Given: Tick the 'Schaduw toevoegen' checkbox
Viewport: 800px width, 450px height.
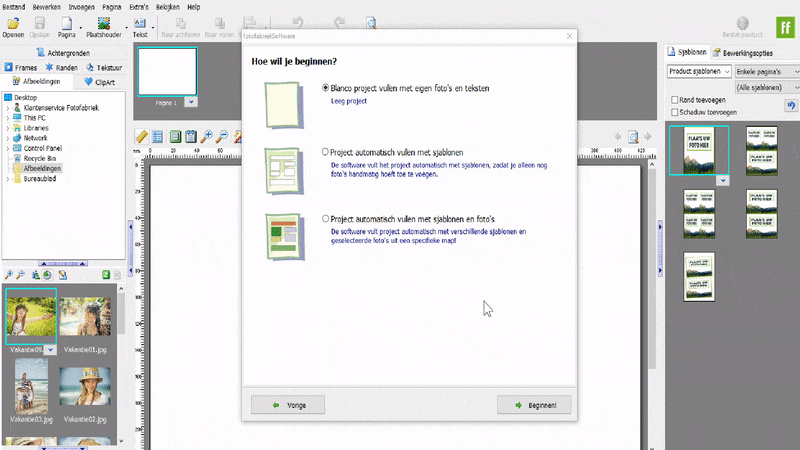Looking at the screenshot, I should click(x=673, y=113).
